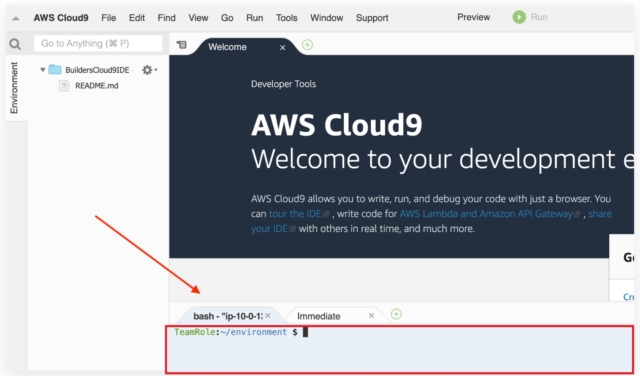Switch to the Immediate tab
Image resolution: width=640 pixels, height=376 pixels.
point(319,316)
